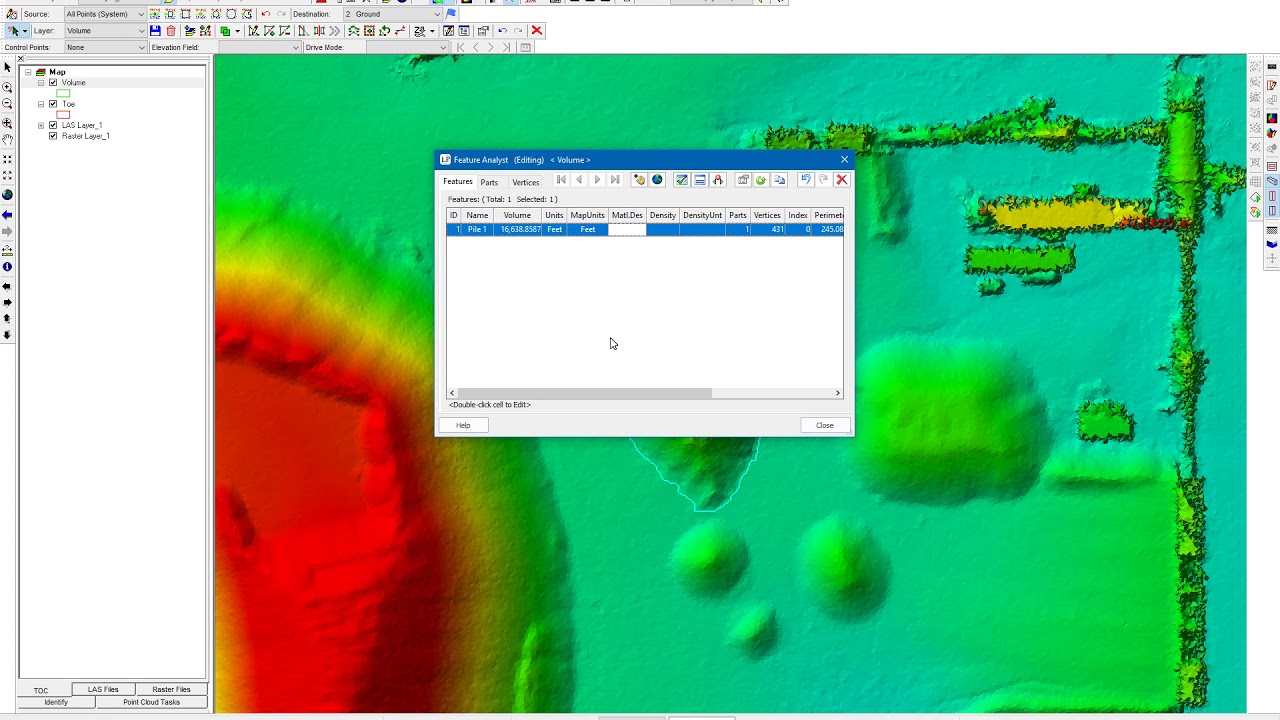Click the red X cancel icon in main toolbar
1280x720 pixels.
pos(537,31)
